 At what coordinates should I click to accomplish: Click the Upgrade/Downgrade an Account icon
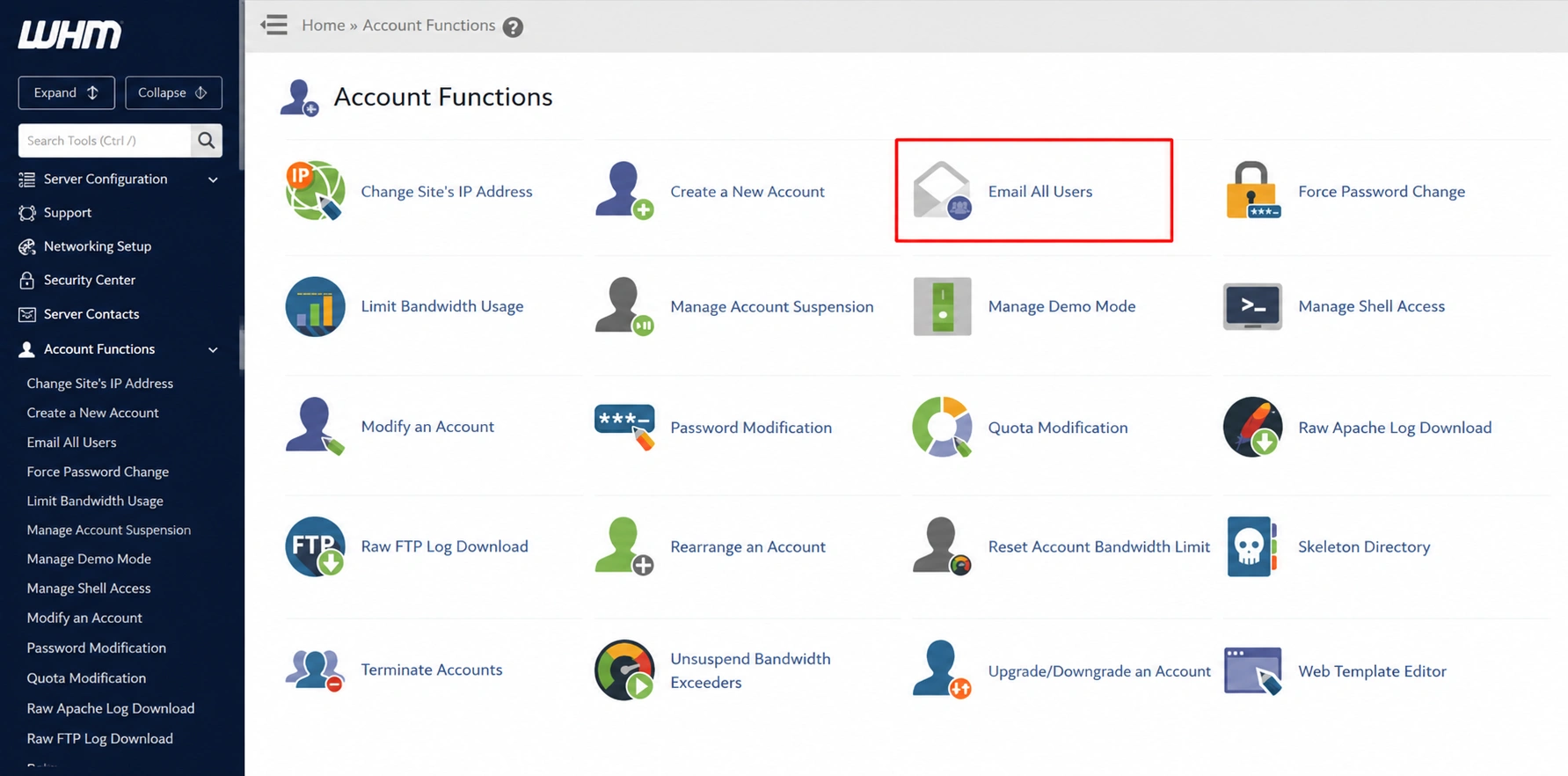942,670
